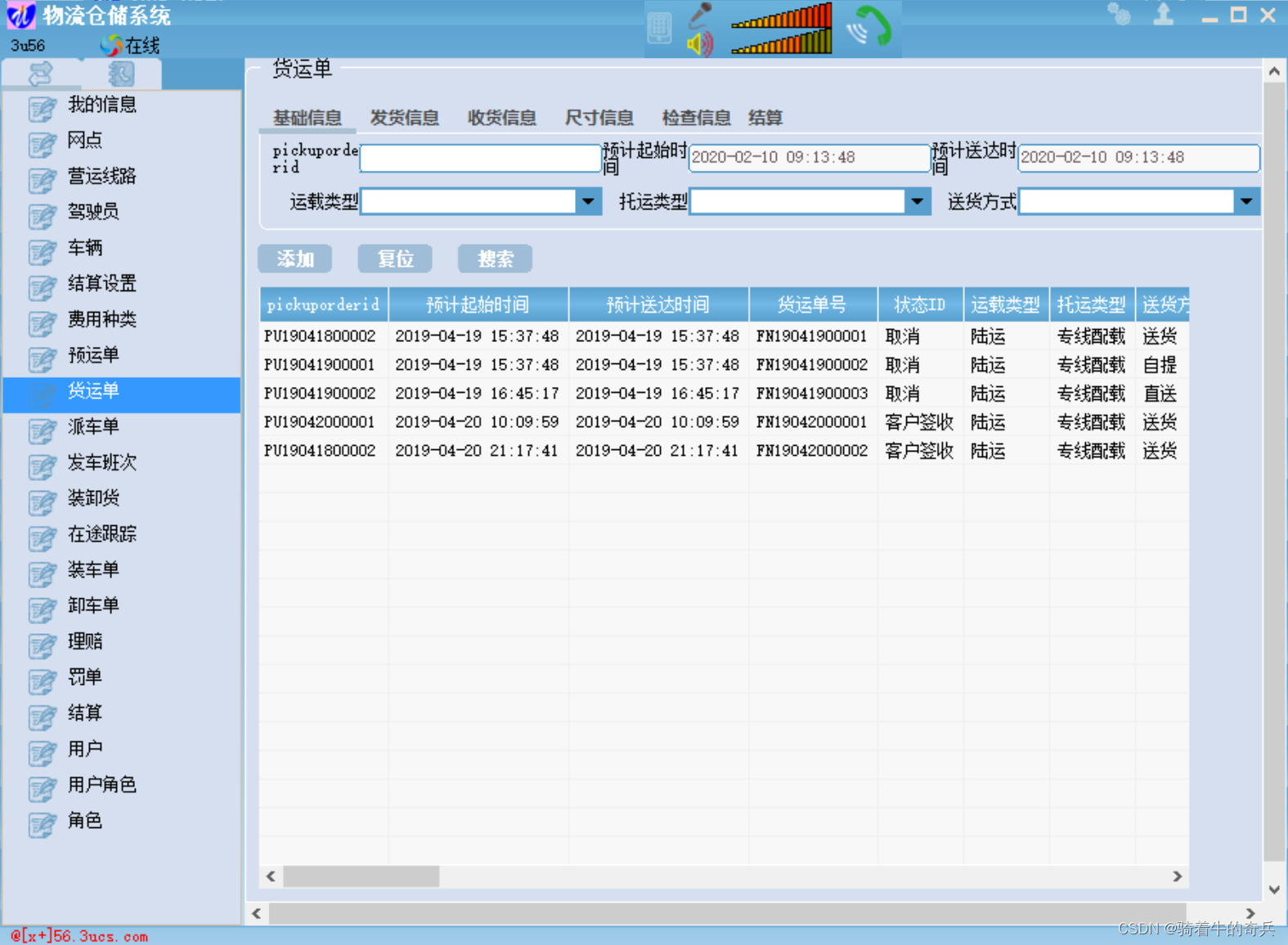Image resolution: width=1288 pixels, height=945 pixels.
Task: Click the online status icon next to 在线
Action: [x=111, y=45]
